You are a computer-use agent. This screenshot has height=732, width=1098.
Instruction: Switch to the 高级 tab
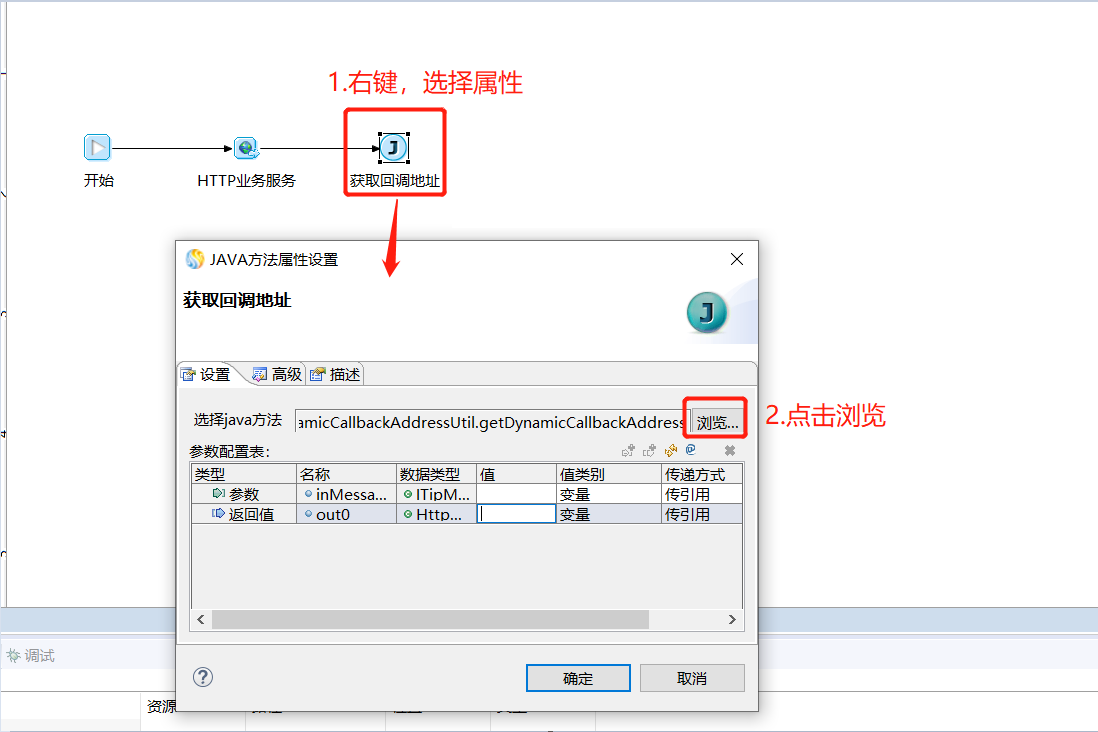click(277, 375)
